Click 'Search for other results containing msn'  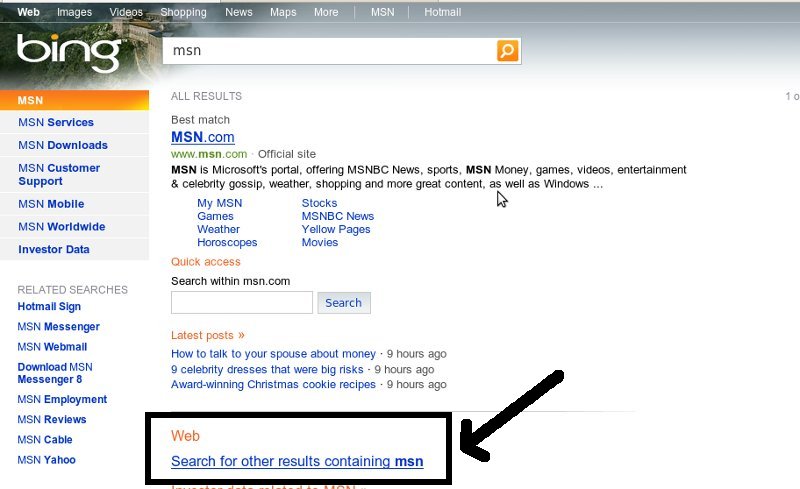click(x=297, y=461)
